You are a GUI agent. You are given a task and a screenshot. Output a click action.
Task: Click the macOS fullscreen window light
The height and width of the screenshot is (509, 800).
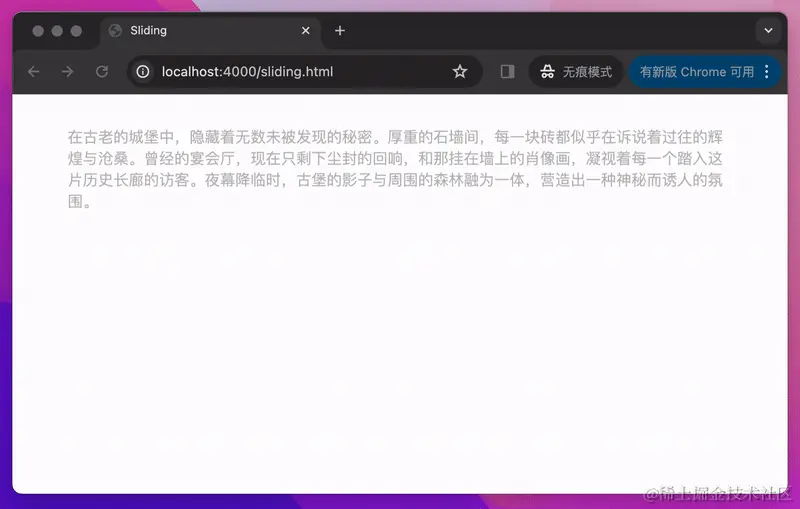point(76,31)
